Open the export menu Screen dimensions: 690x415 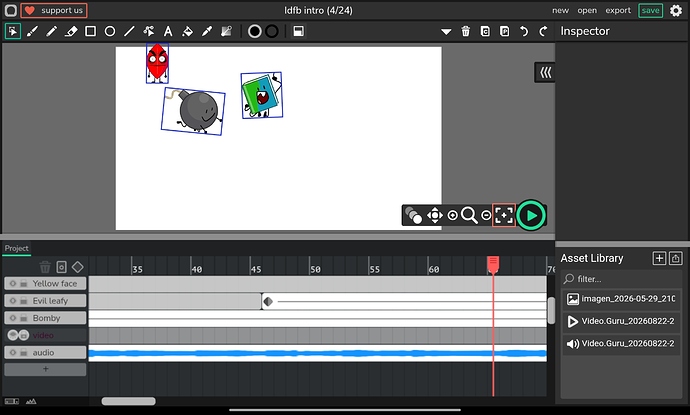tap(618, 10)
